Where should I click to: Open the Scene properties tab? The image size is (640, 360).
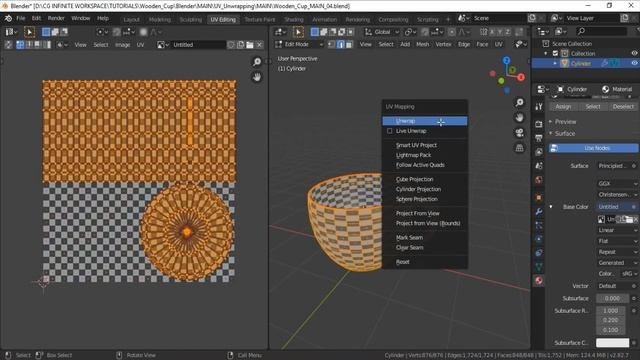tap(539, 166)
